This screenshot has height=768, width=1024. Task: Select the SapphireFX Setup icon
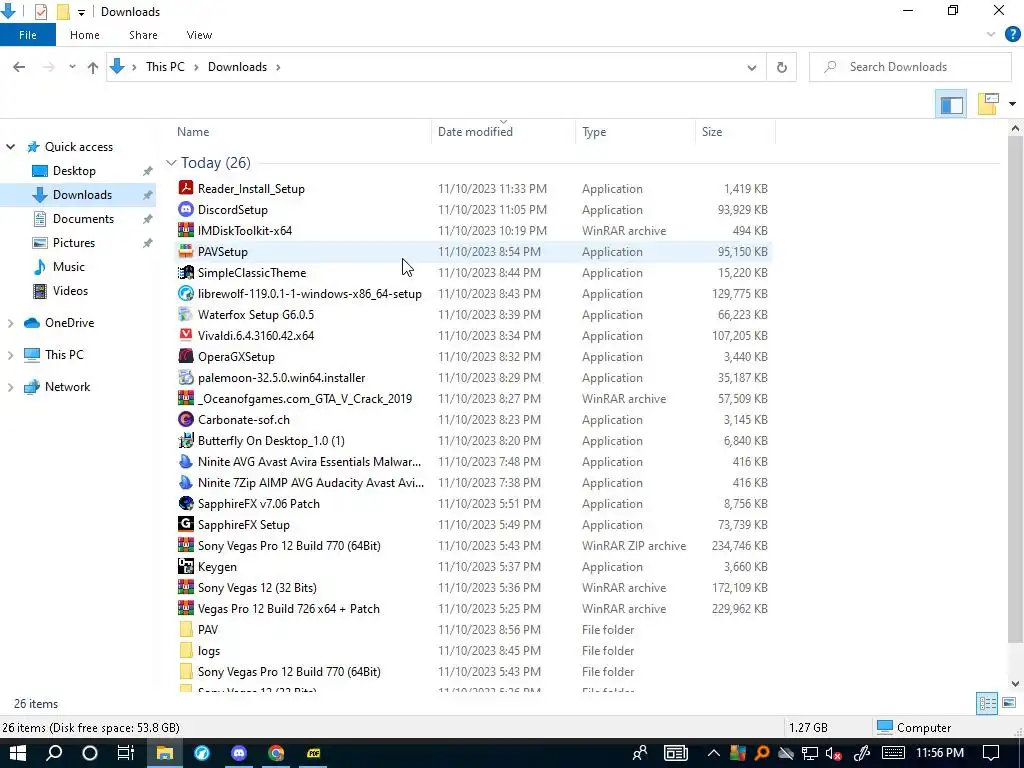click(186, 524)
